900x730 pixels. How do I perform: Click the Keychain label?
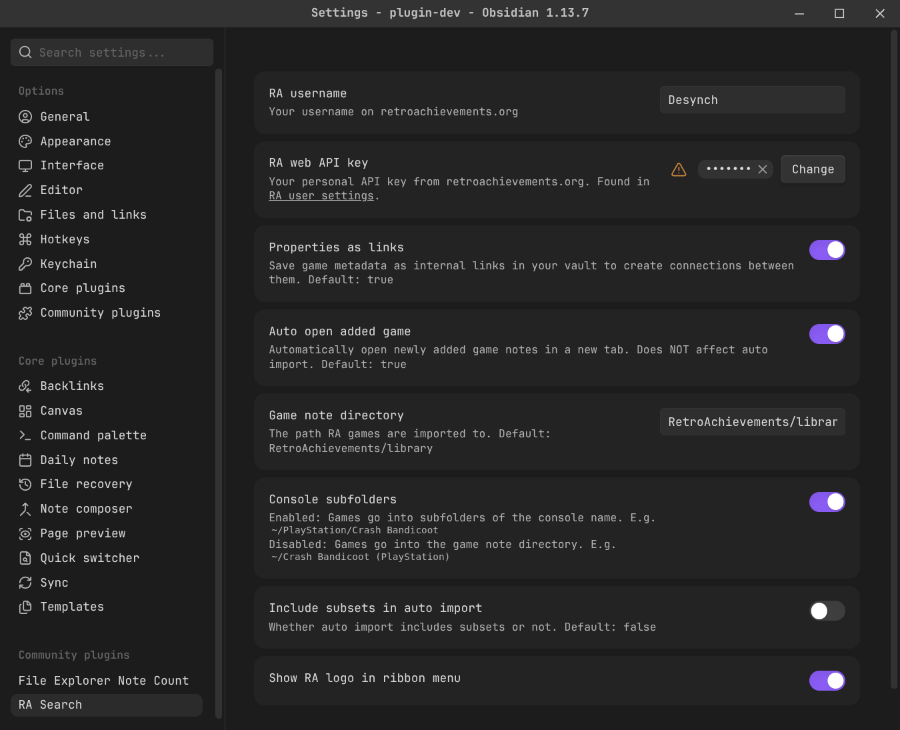pyautogui.click(x=68, y=264)
